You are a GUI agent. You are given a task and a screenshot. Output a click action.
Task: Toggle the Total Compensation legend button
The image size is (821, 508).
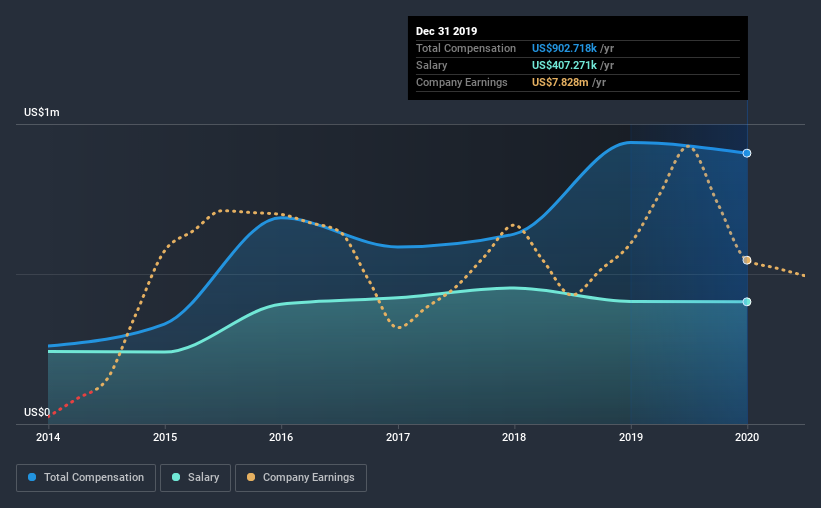[x=86, y=478]
